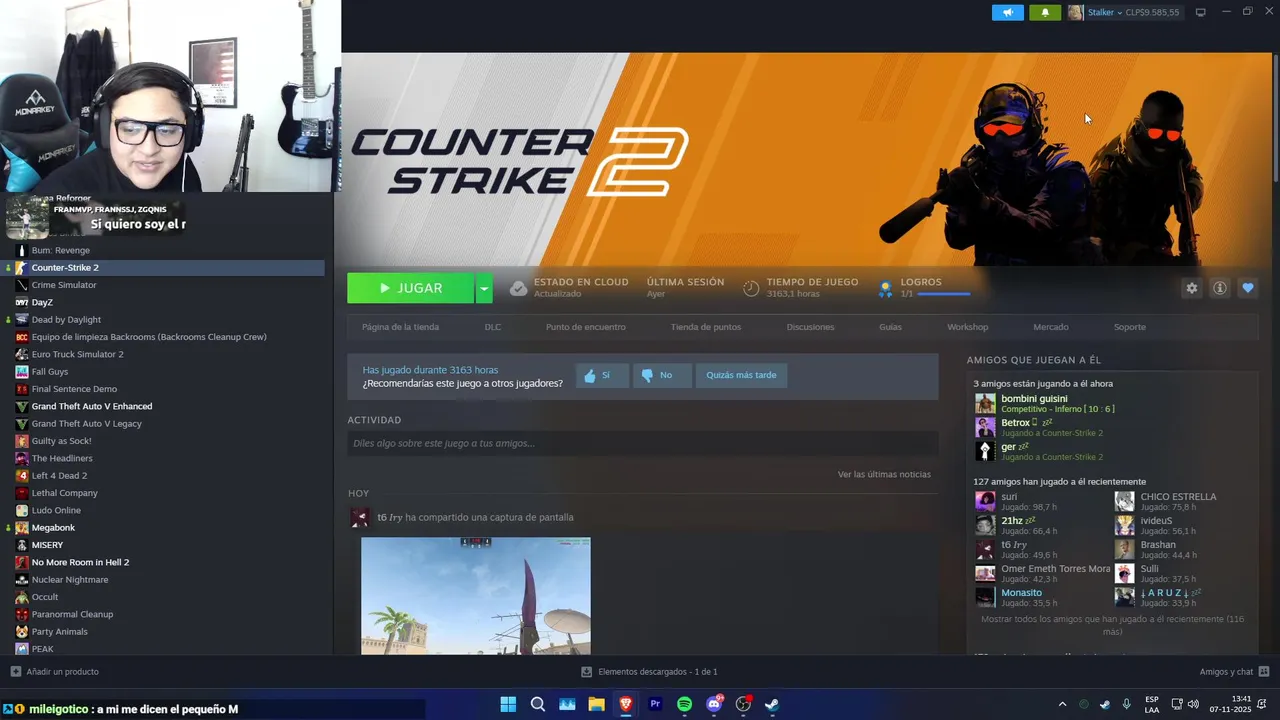Screen dimensions: 1280x720
Task: Open suri friend avatar
Action: 985,501
